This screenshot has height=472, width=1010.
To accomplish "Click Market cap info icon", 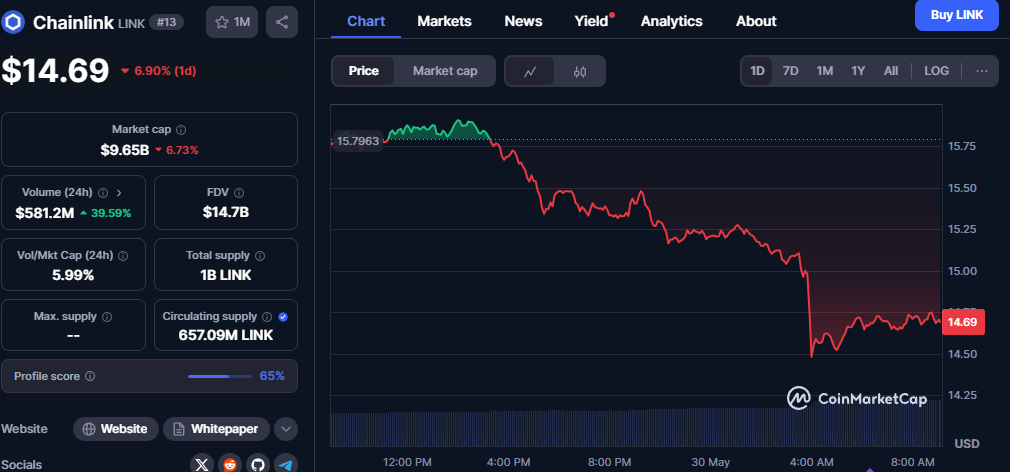I will [181, 129].
